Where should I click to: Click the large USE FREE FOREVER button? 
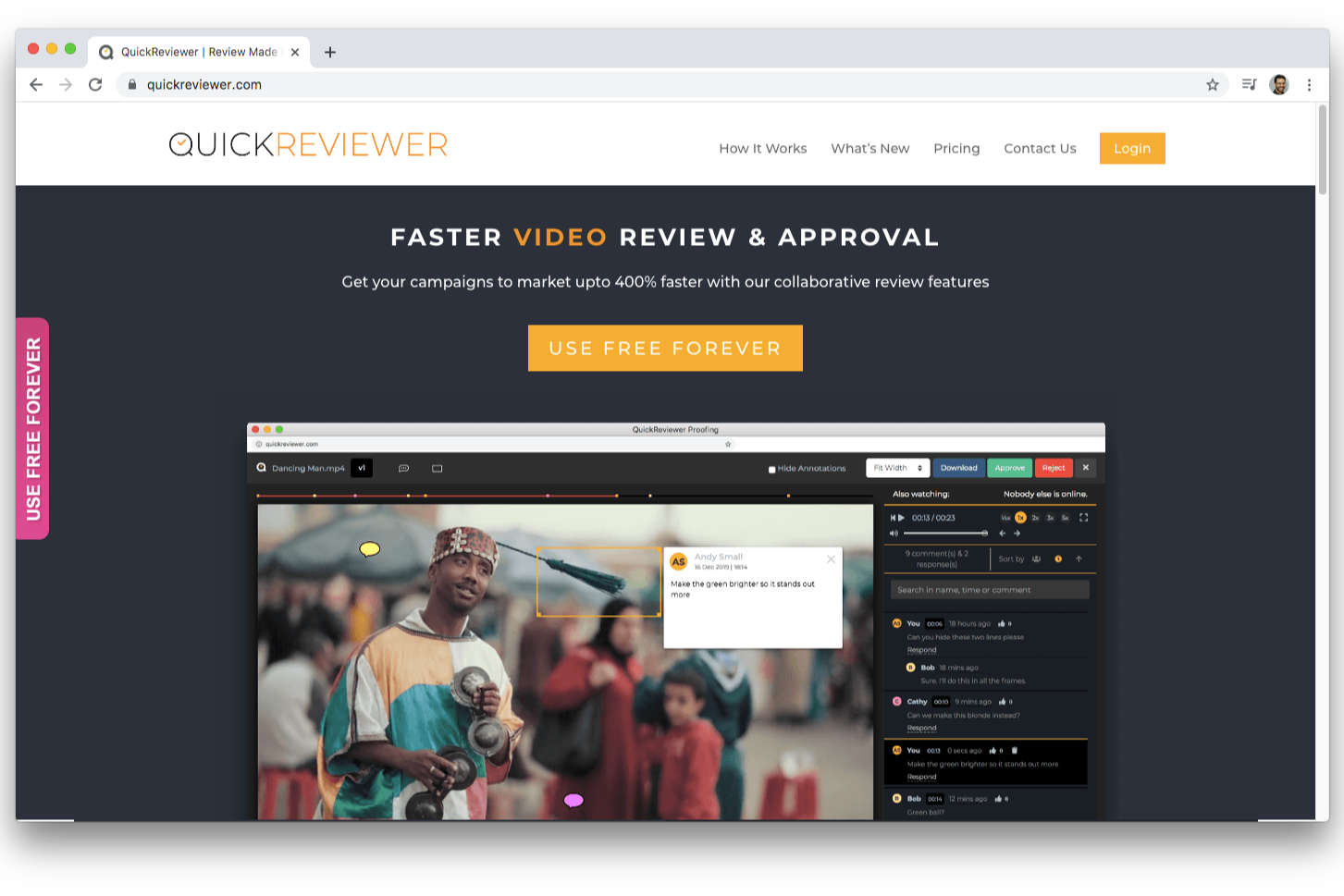[x=665, y=348]
